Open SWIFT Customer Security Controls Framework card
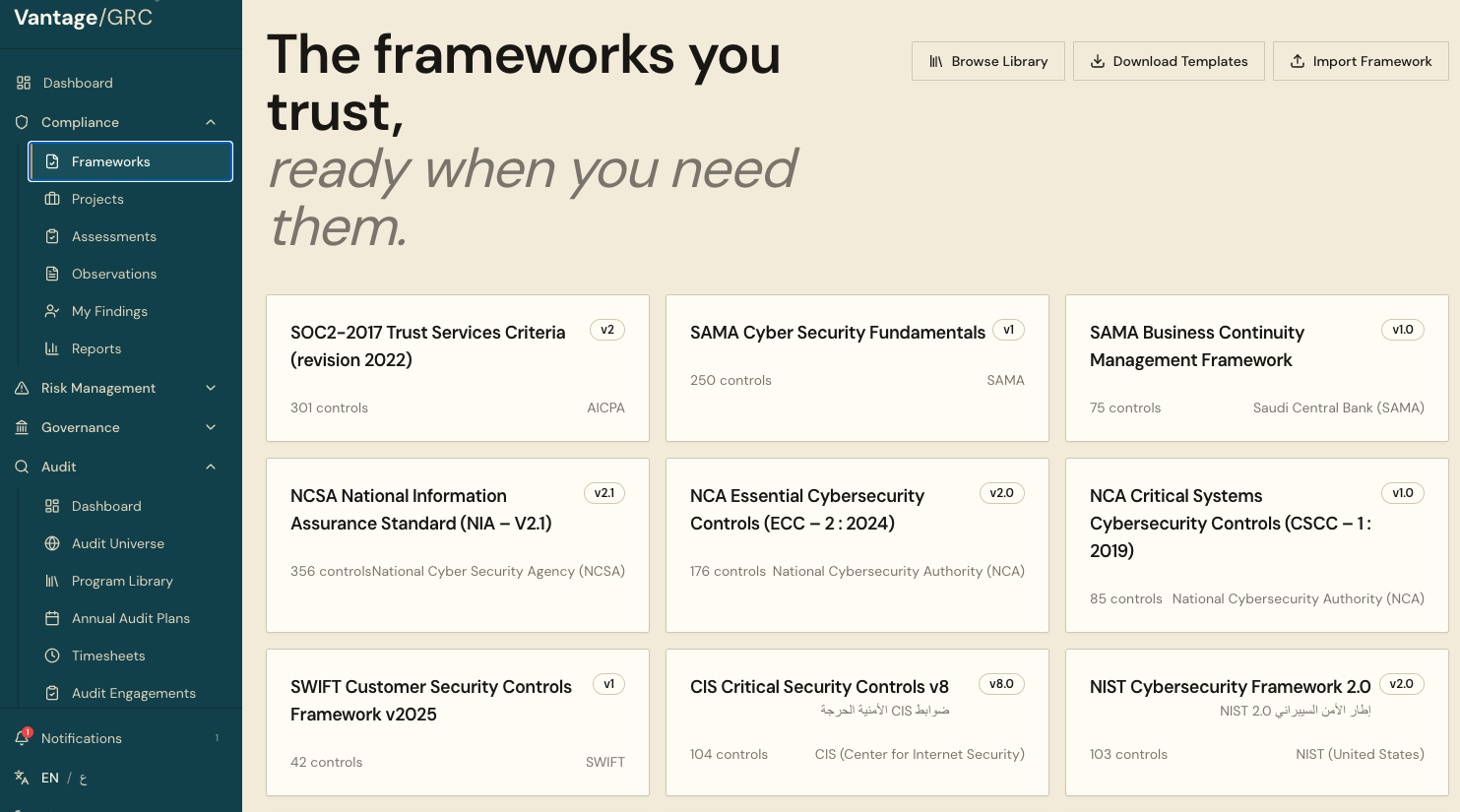The width and height of the screenshot is (1460, 812). [x=458, y=722]
